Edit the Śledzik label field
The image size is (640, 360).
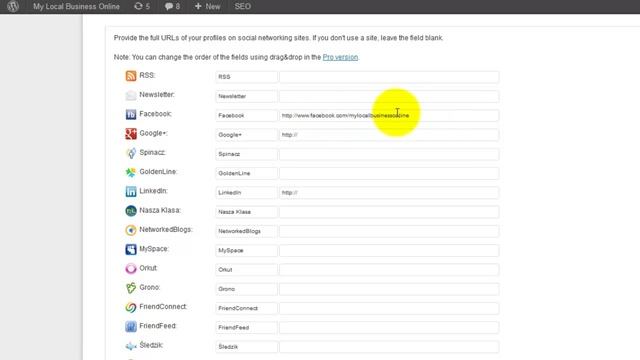pyautogui.click(x=246, y=347)
